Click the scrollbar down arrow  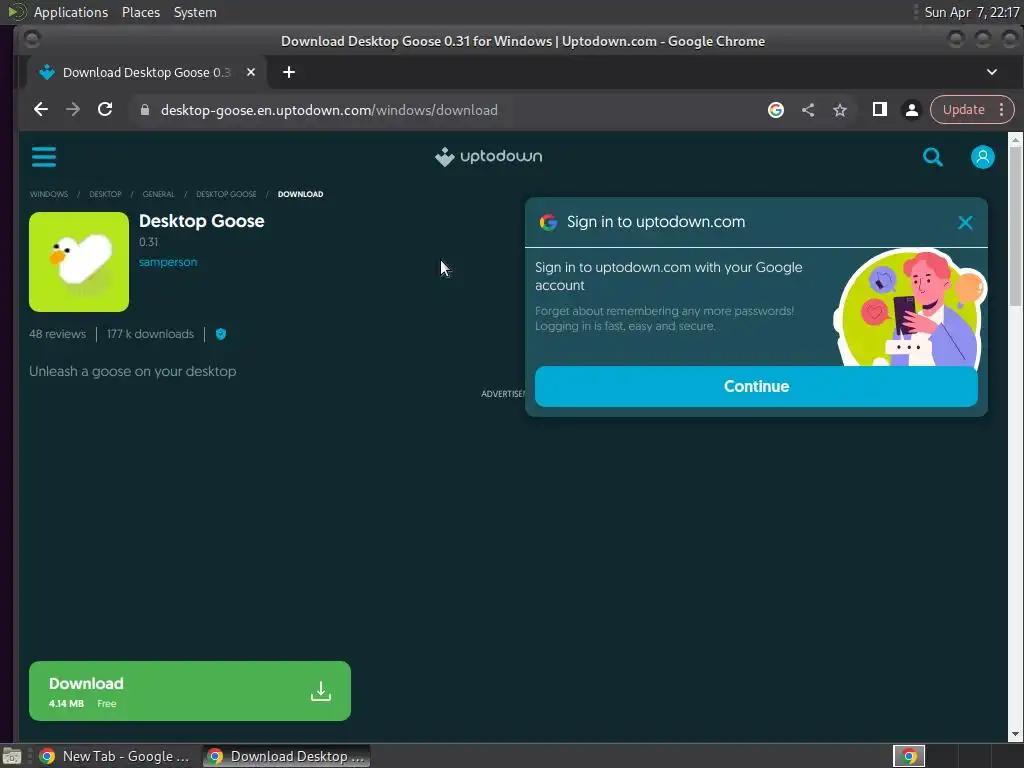tap(1015, 734)
